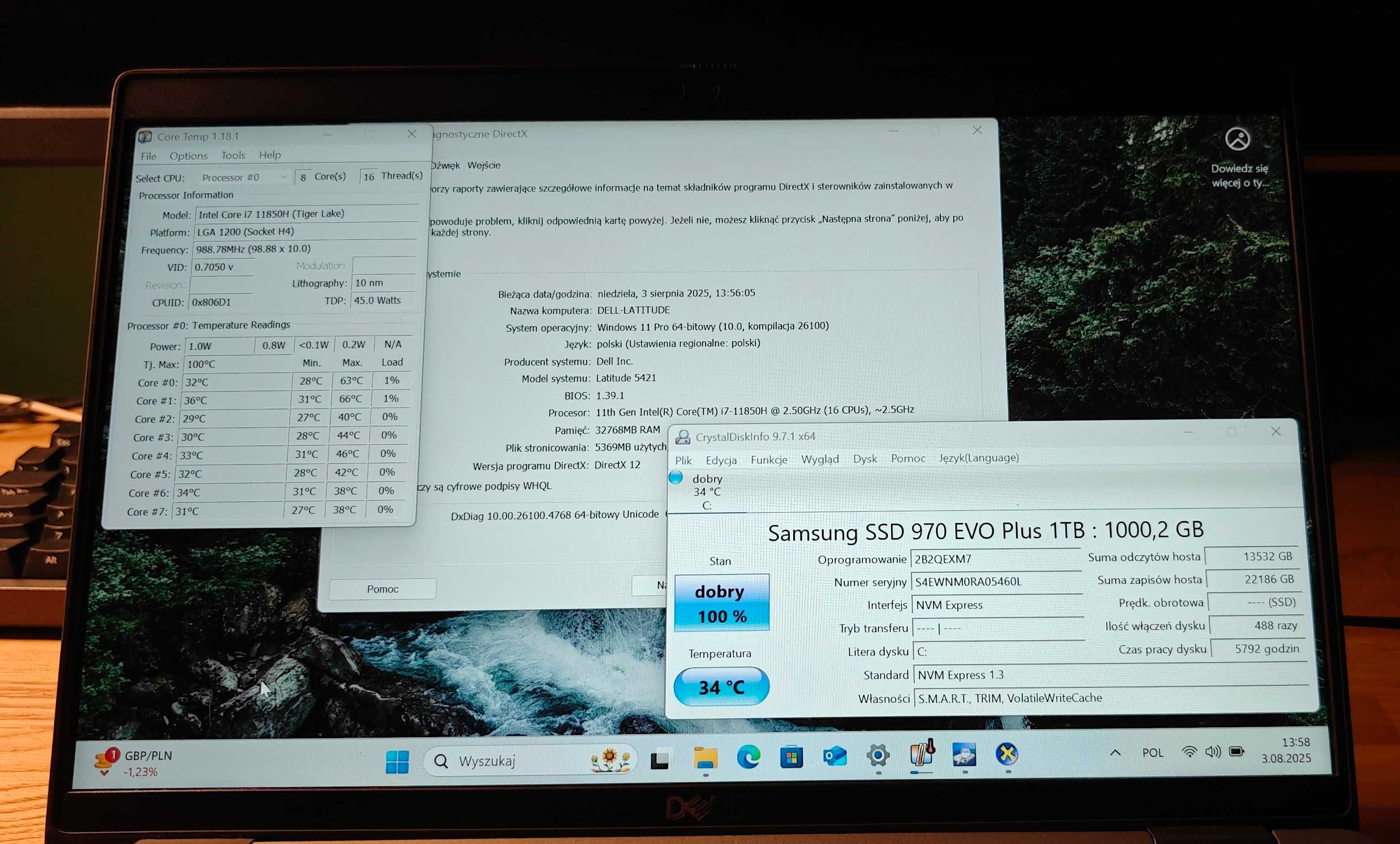Screen dimensions: 1400x844
Task: Click the Pomoc button in DirectX dialog
Action: click(x=383, y=589)
